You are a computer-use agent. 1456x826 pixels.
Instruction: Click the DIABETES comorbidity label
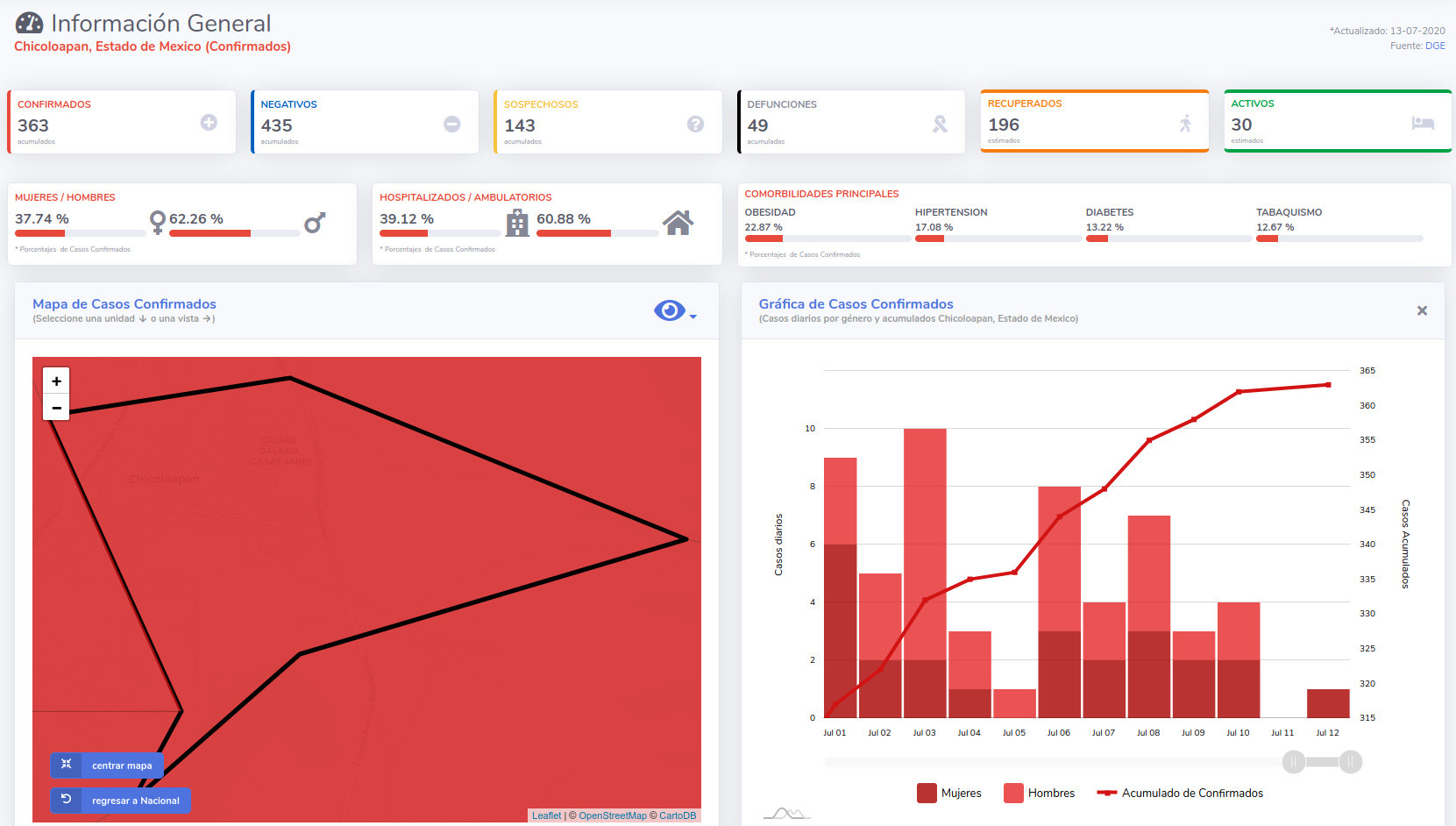[1110, 212]
